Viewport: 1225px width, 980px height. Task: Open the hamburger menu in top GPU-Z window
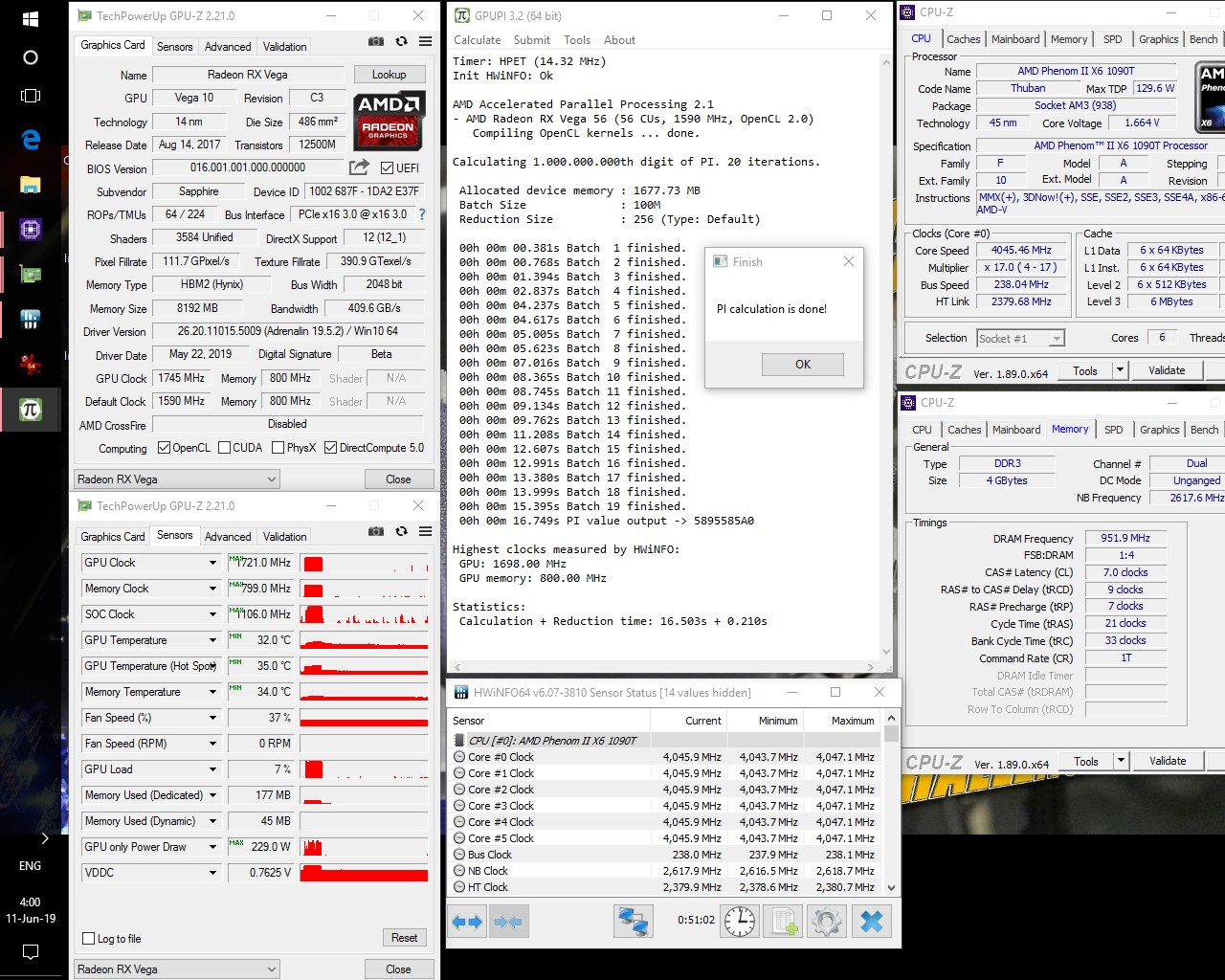426,42
